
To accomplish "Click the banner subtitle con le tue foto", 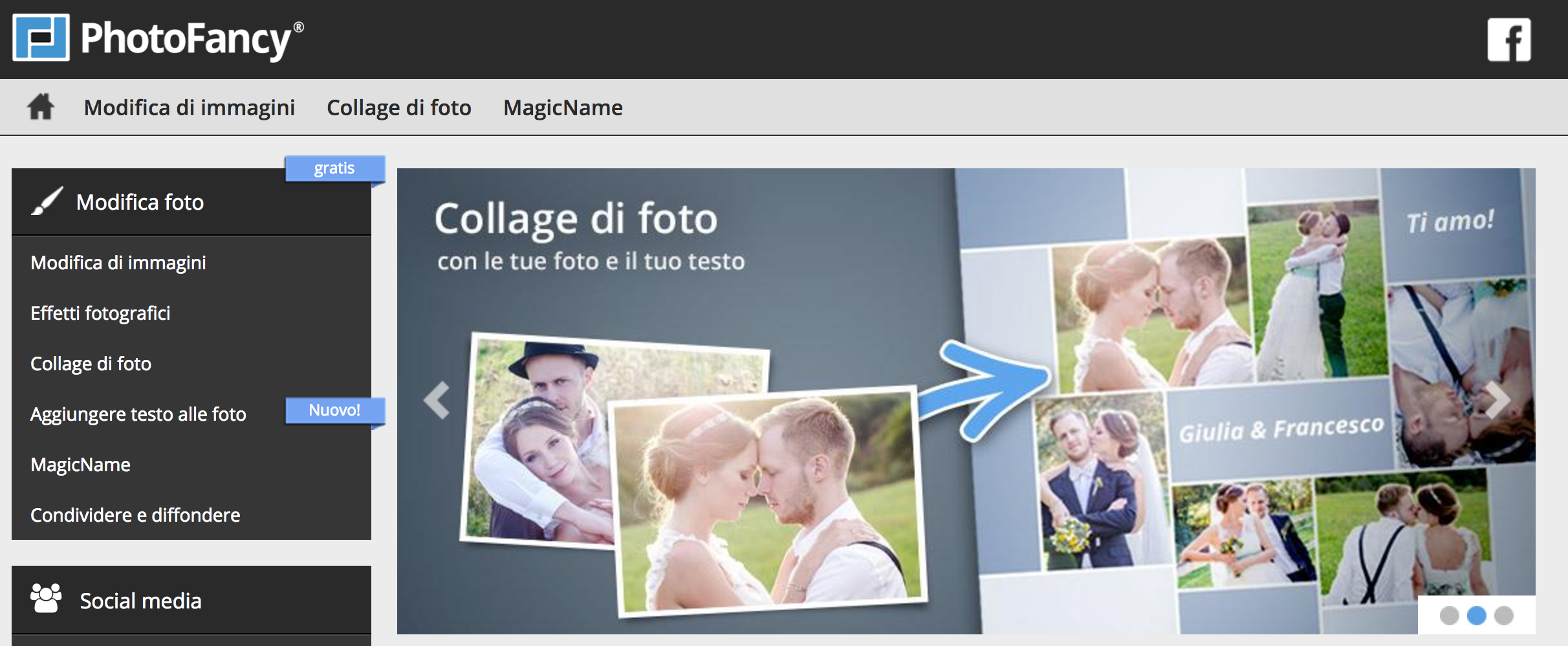I will 591,261.
